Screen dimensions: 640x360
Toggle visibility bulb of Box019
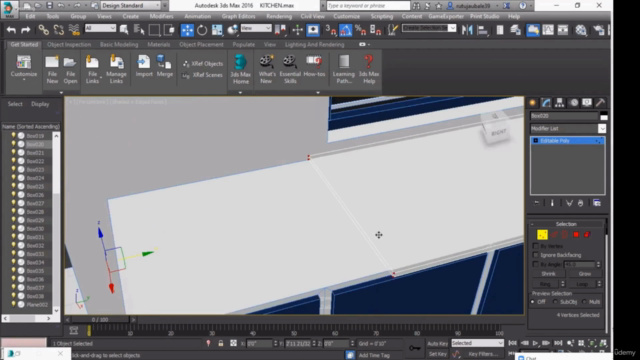13,136
